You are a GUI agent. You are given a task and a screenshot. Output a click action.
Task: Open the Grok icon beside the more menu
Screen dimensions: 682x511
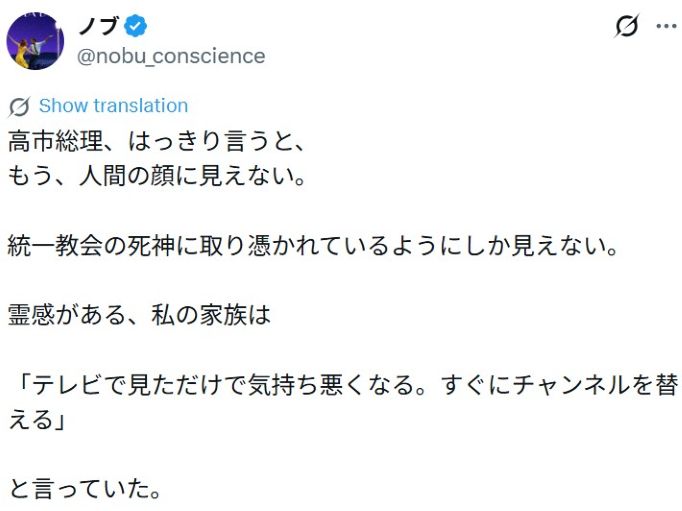627,26
